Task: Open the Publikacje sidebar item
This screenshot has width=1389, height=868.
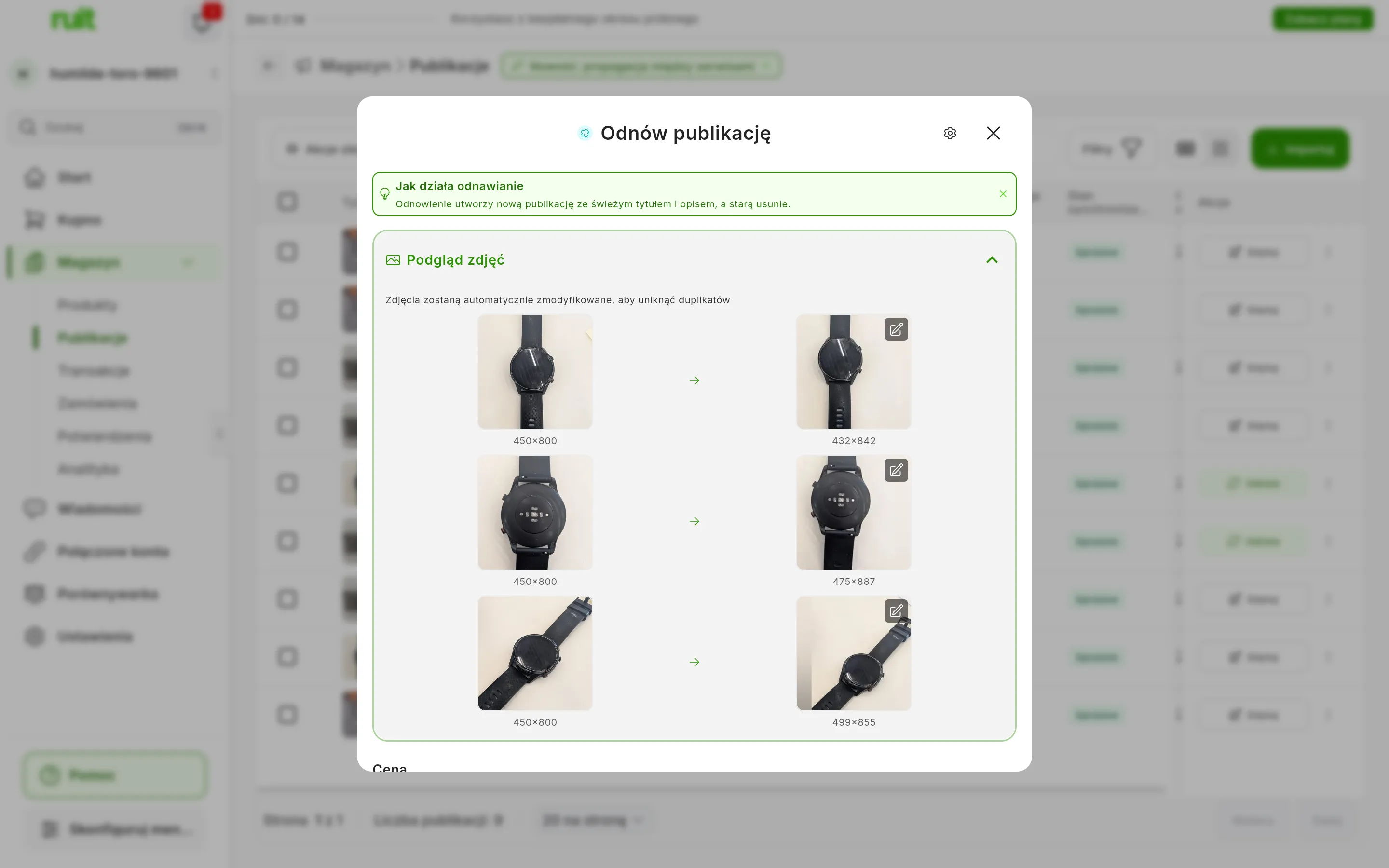Action: pyautogui.click(x=93, y=338)
